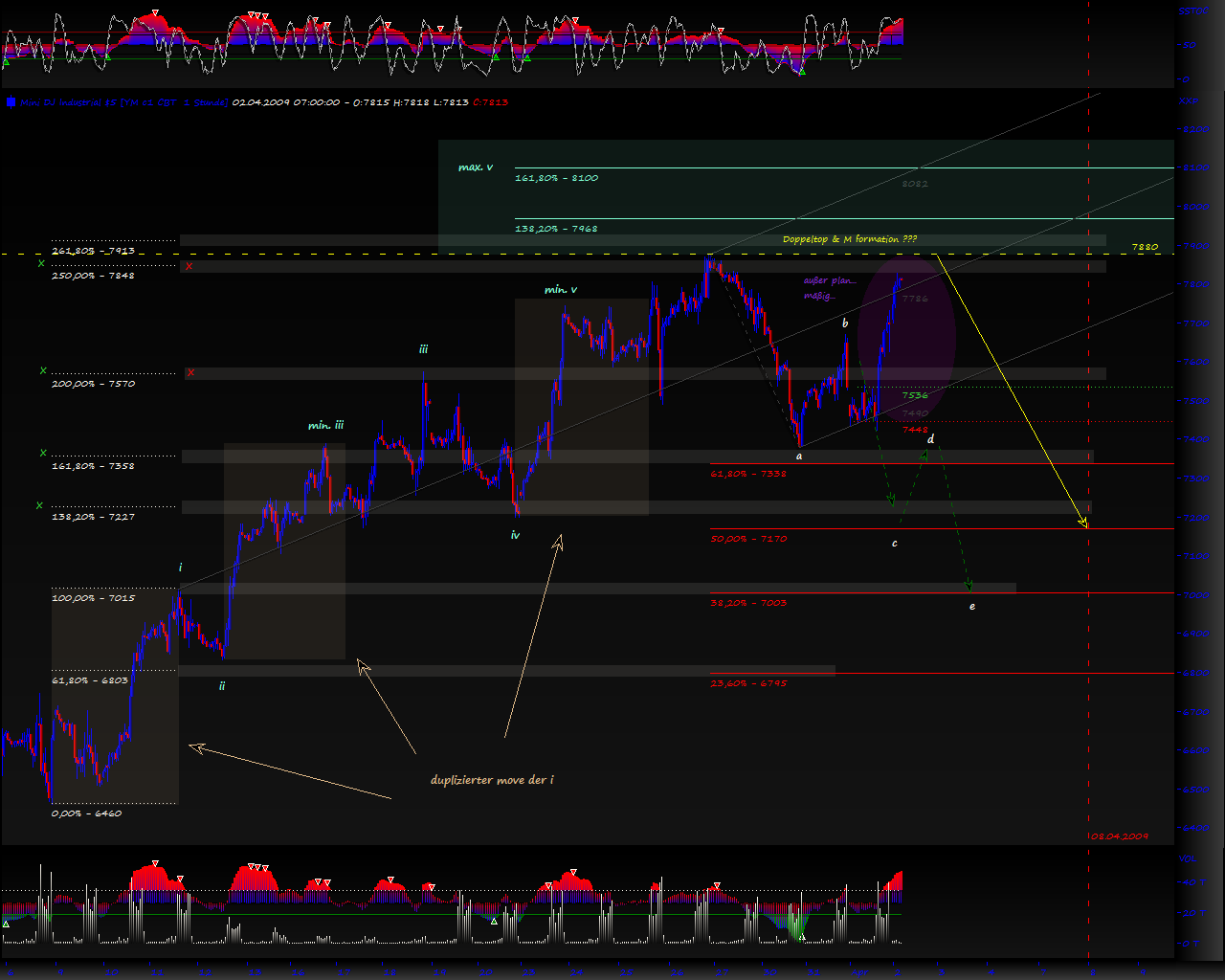Select the projected wave 'e' label

pos(972,606)
